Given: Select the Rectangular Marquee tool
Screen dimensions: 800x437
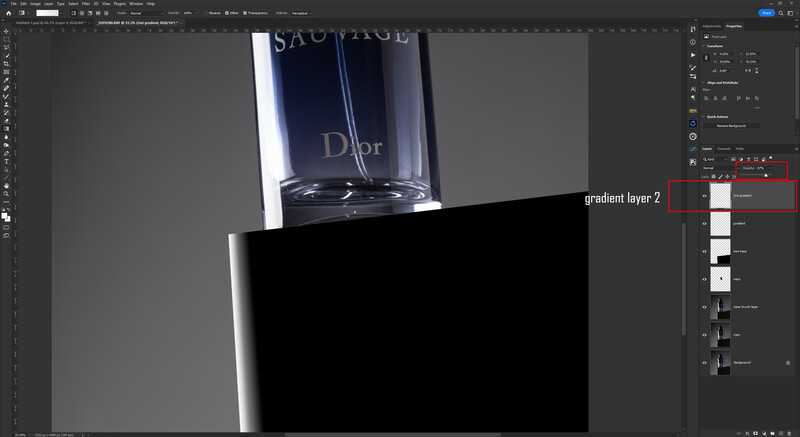Looking at the screenshot, I should coord(6,39).
